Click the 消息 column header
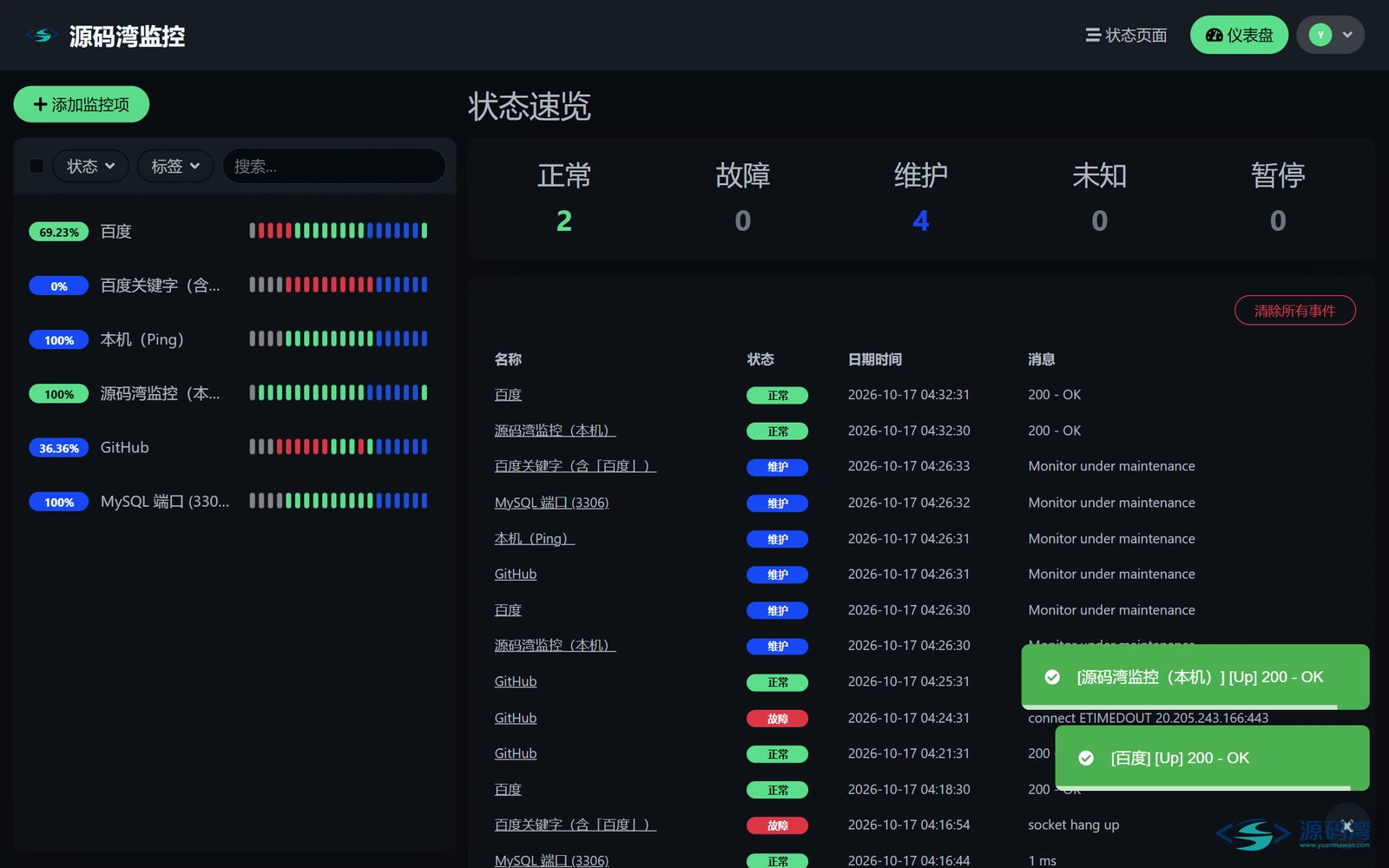 click(x=1042, y=359)
